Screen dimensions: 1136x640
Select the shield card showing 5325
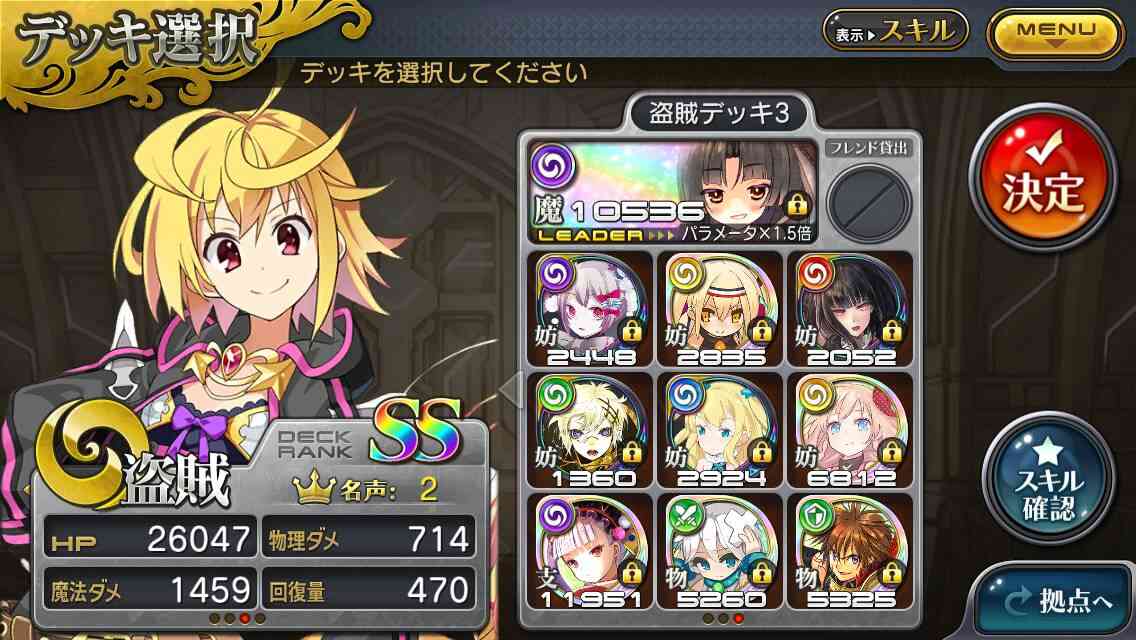850,551
